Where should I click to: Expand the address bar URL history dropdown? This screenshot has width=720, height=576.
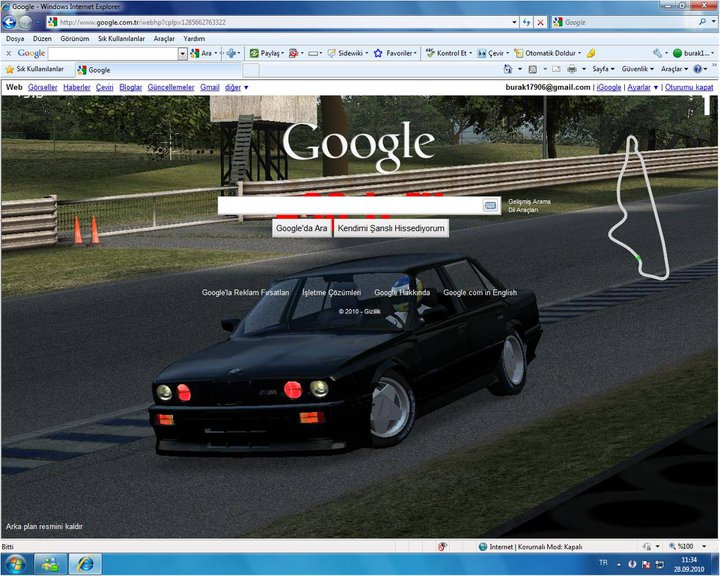tap(514, 22)
